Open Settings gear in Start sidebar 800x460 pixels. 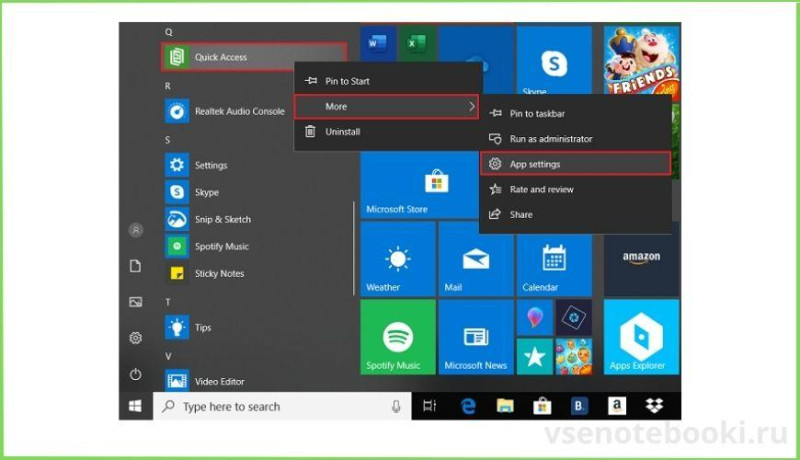(135, 338)
